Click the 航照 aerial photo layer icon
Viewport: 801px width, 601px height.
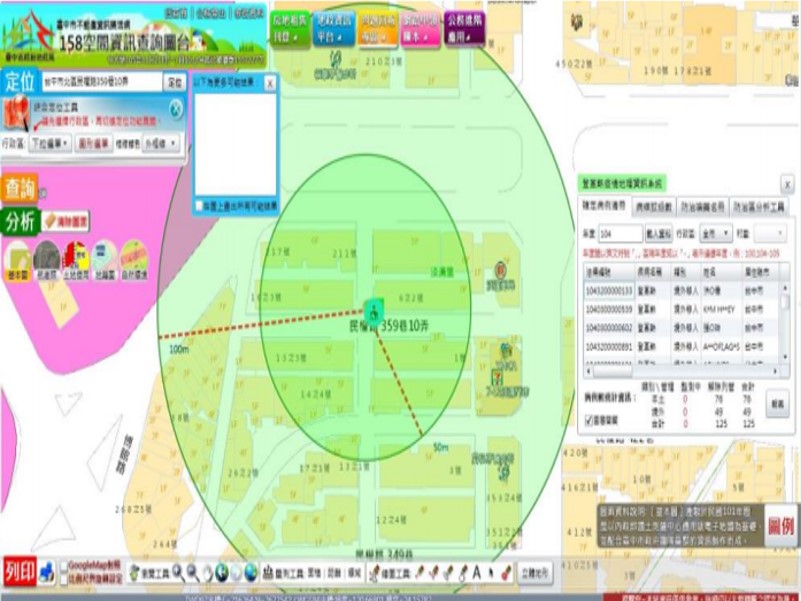[46, 259]
